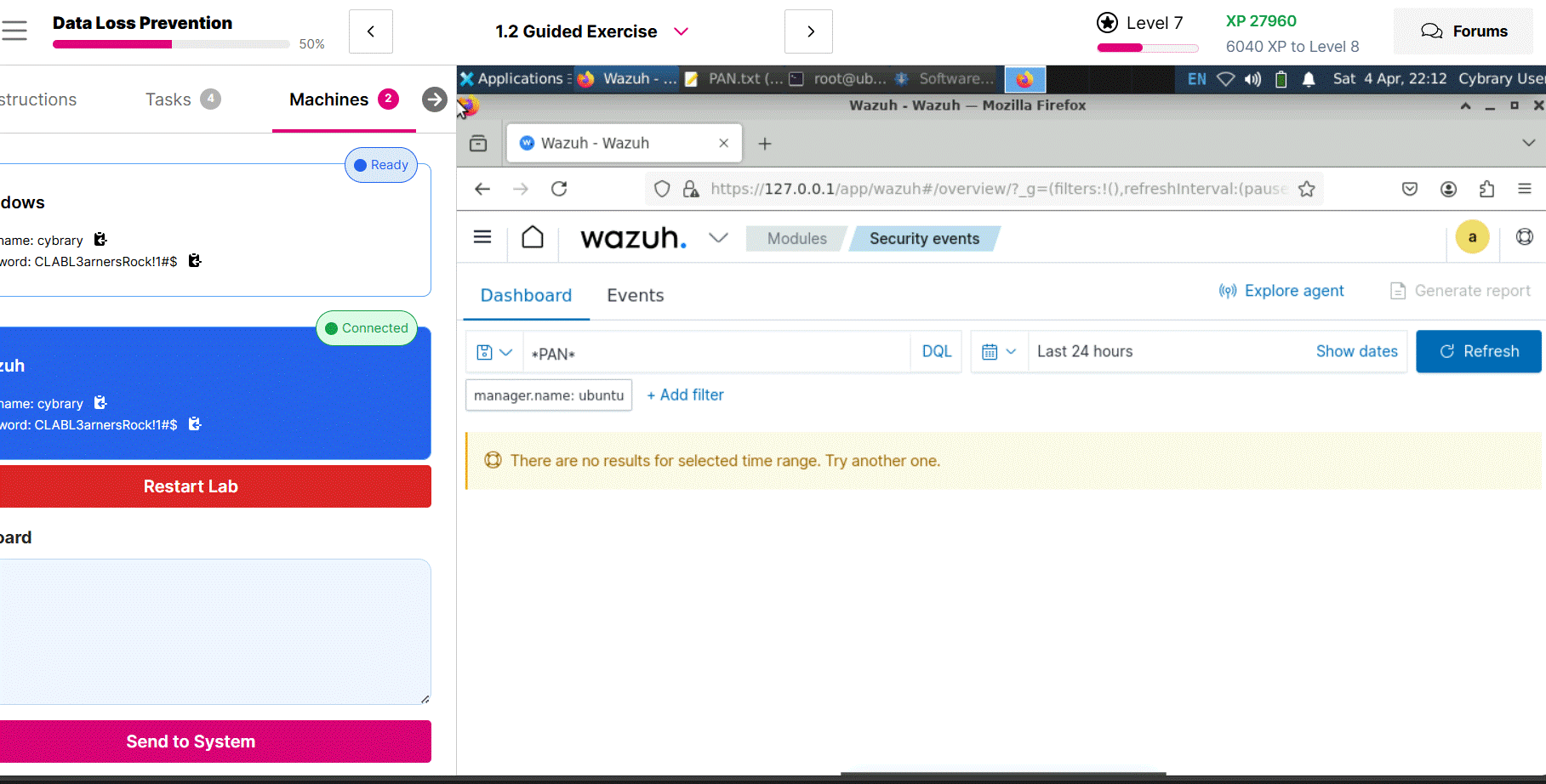1546x784 pixels.
Task: Open the 1.2 Guided Exercise dropdown
Action: click(681, 31)
